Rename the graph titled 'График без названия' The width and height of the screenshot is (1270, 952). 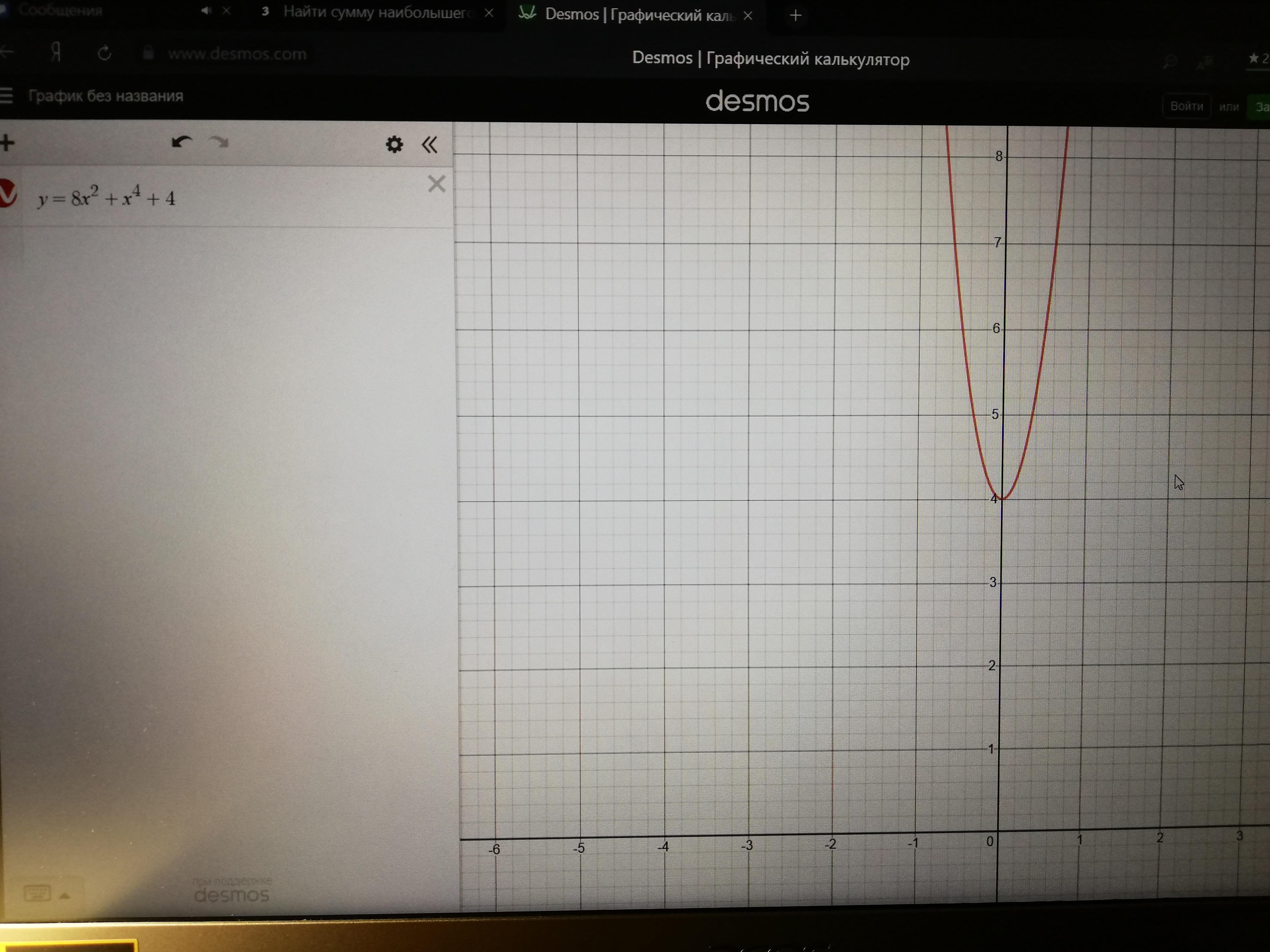106,96
